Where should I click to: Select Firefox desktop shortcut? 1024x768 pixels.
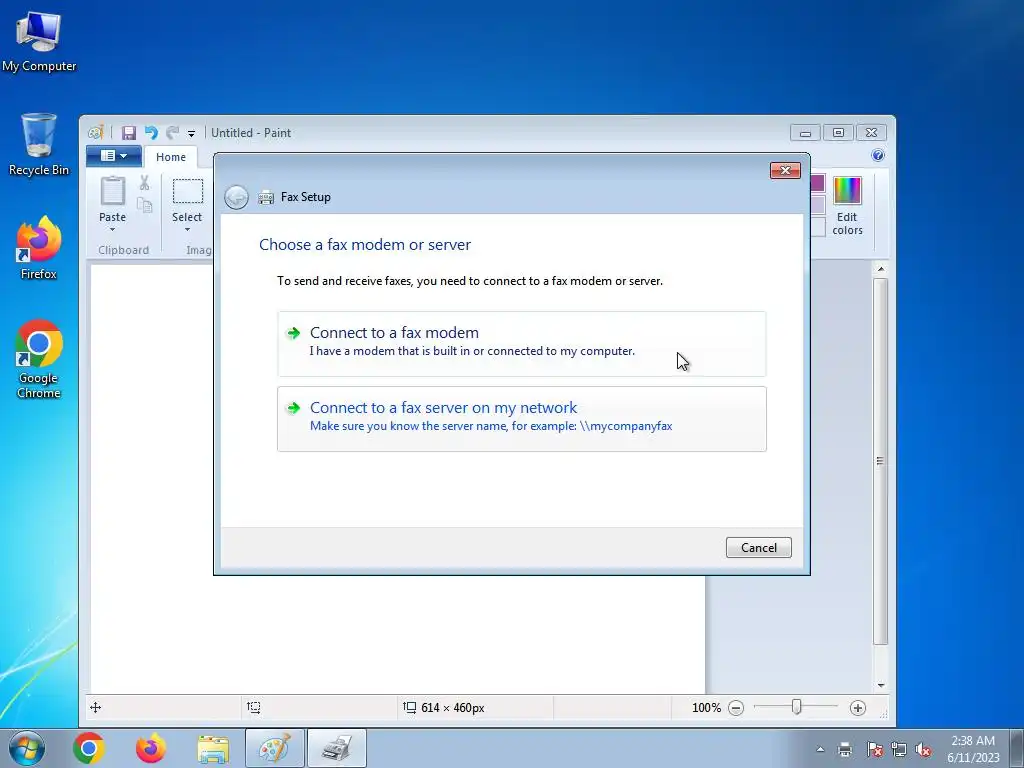click(x=39, y=248)
